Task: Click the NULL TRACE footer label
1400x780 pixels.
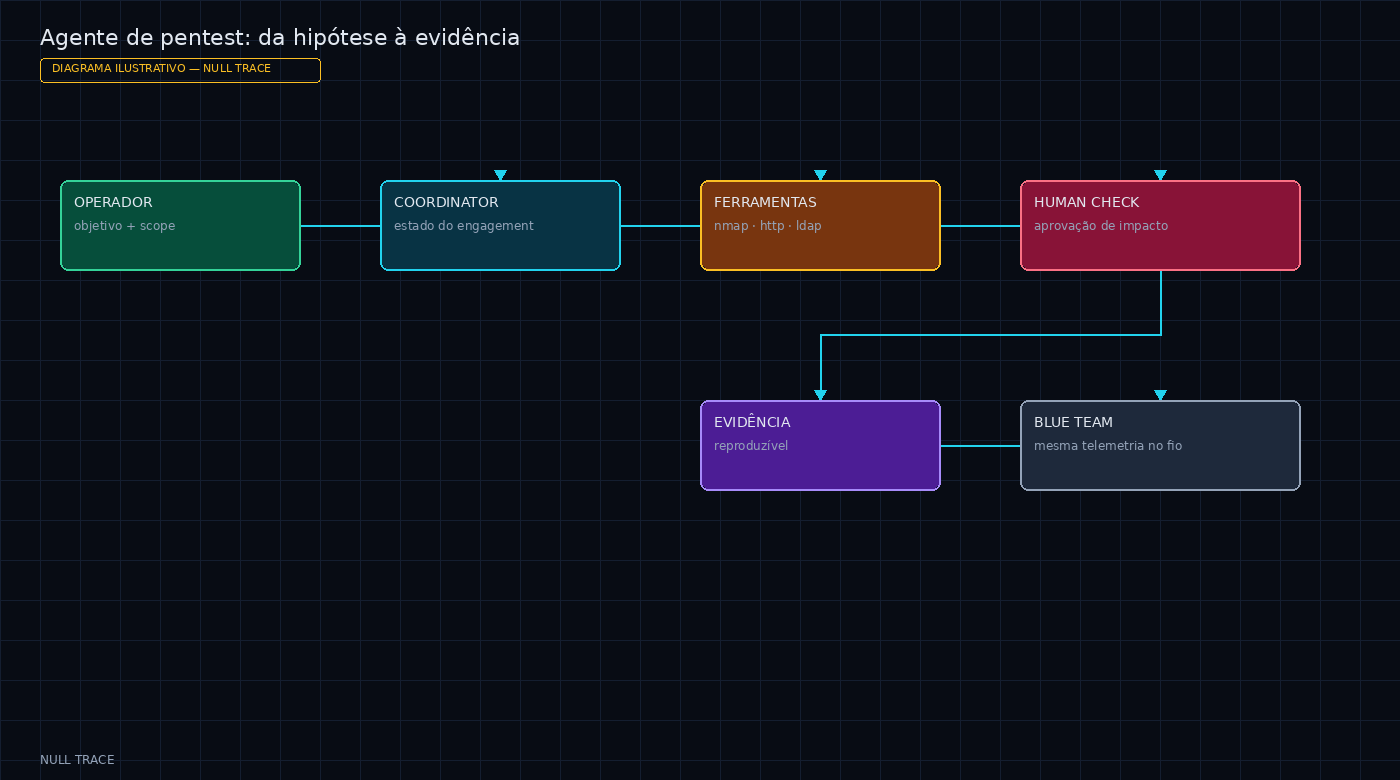Action: [x=77, y=760]
